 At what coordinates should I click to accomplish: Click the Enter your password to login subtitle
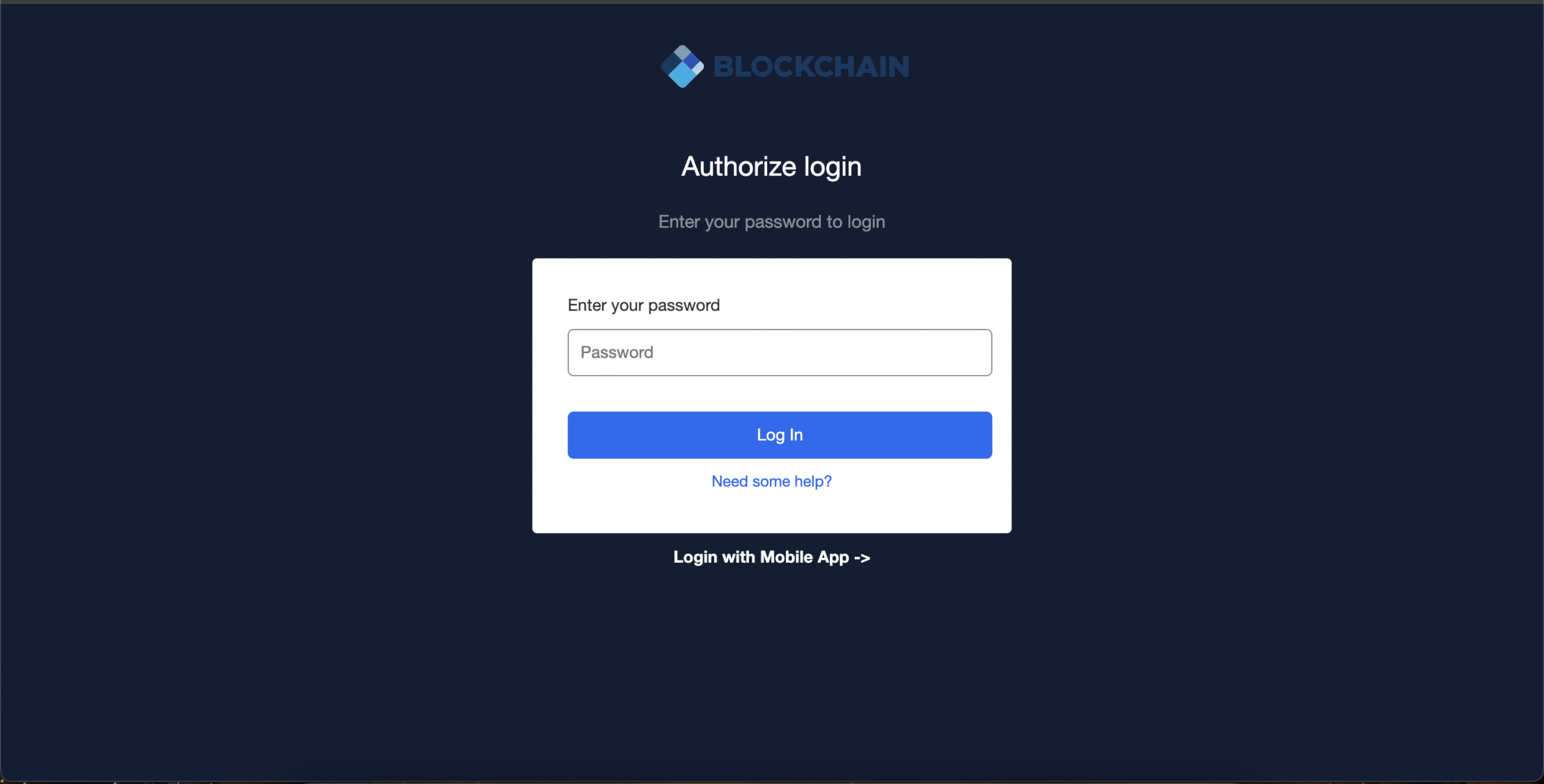771,222
